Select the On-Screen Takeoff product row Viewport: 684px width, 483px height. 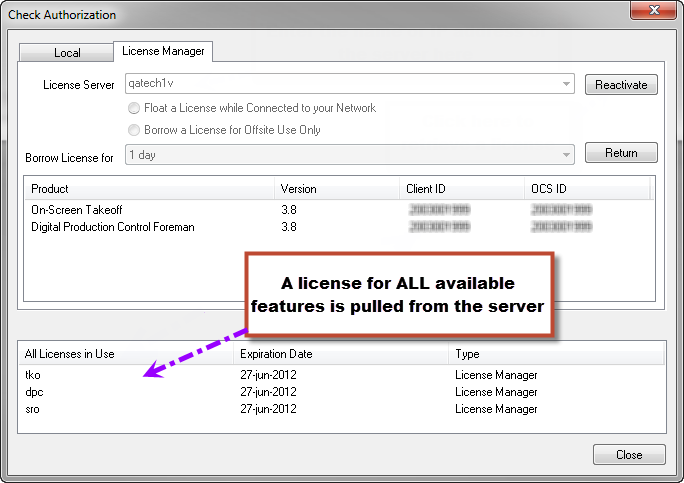pos(339,210)
